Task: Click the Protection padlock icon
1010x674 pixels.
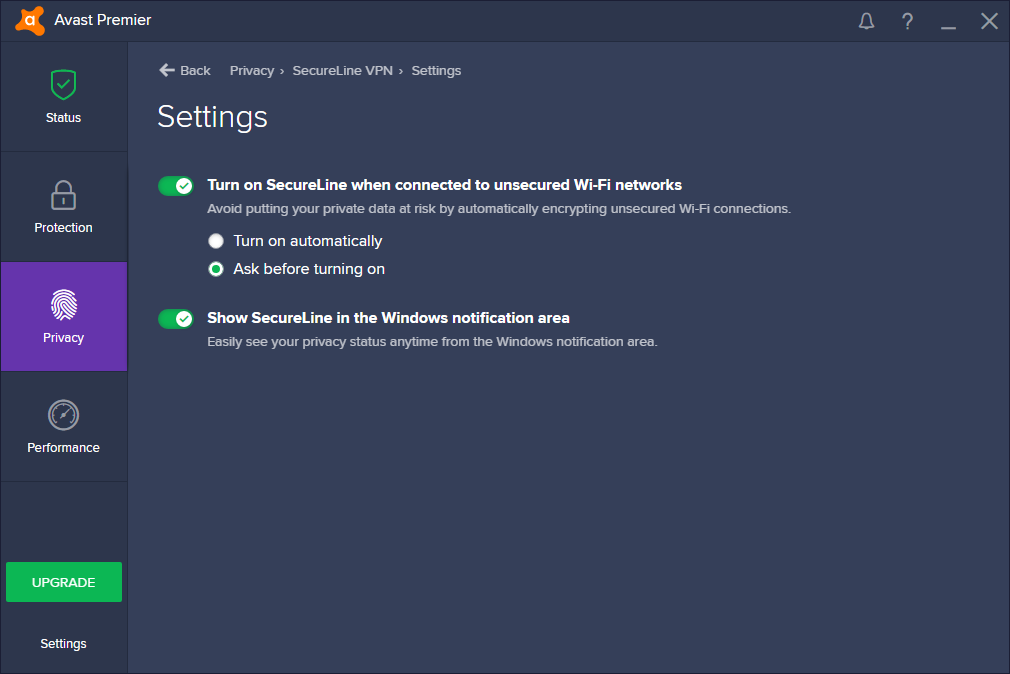Action: coord(63,195)
